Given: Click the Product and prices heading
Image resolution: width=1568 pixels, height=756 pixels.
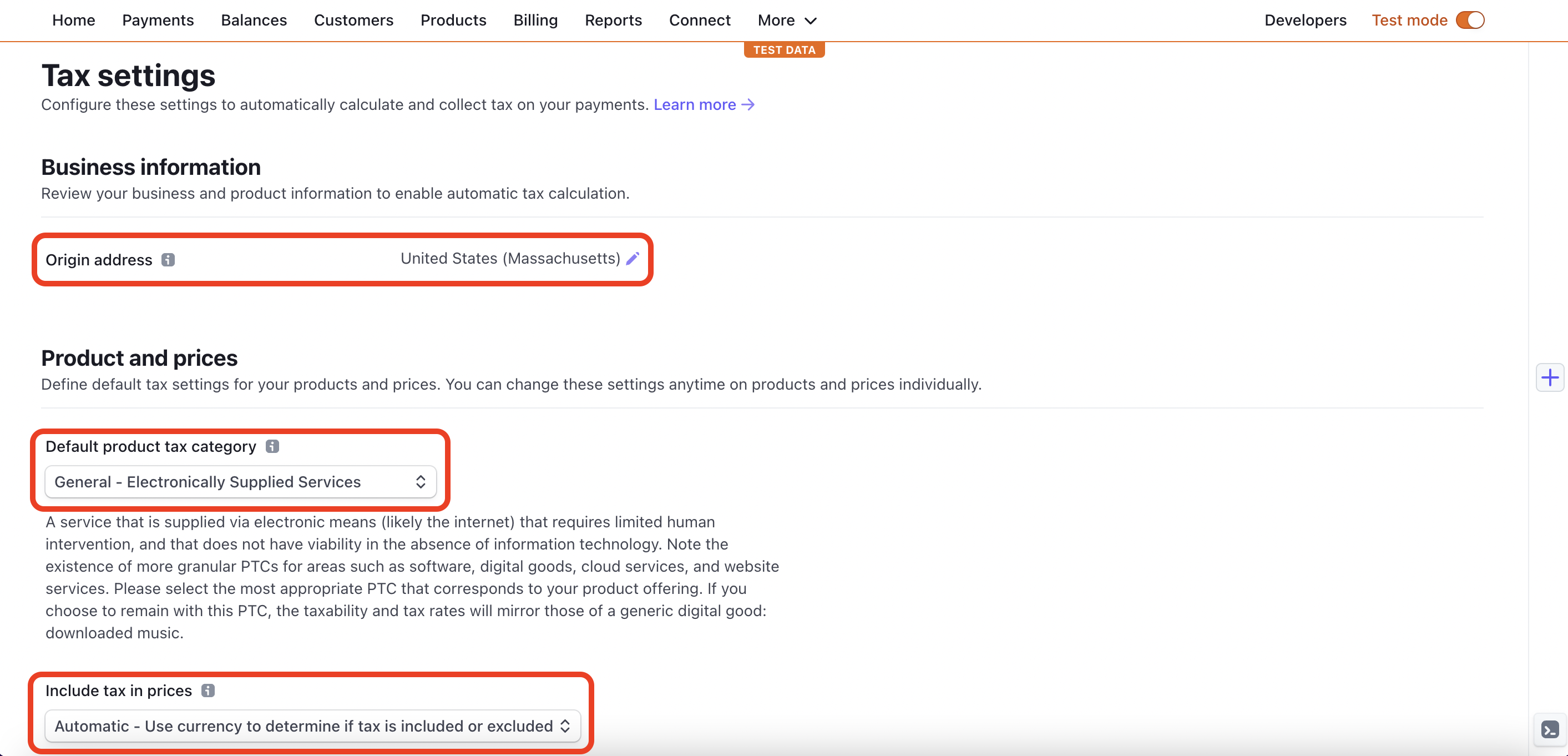Looking at the screenshot, I should pos(139,358).
